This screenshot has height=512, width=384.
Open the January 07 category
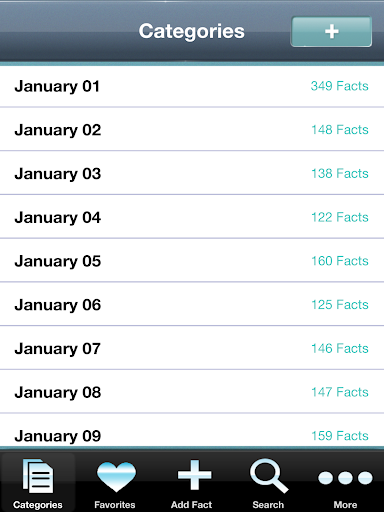point(192,348)
